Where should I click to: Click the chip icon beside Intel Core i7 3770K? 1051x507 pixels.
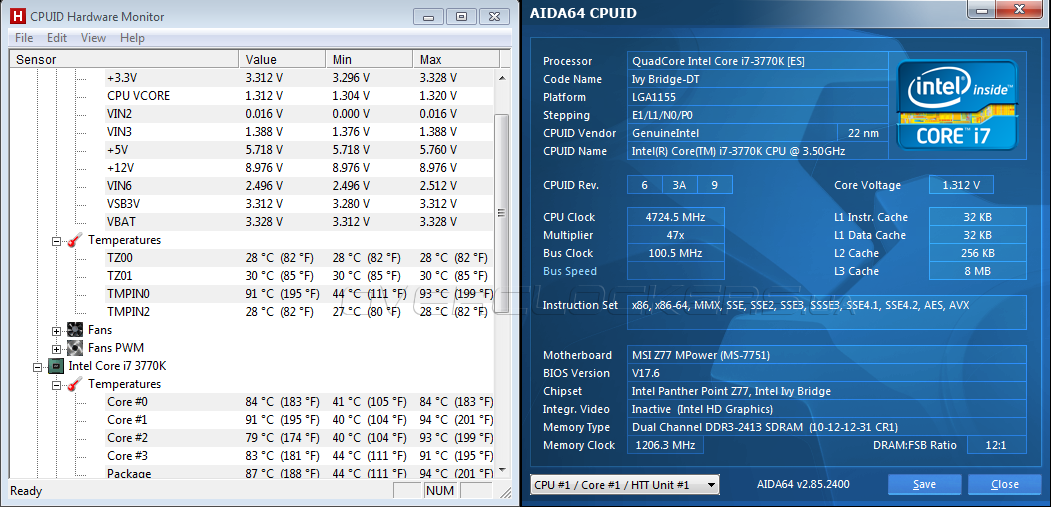pos(56,365)
